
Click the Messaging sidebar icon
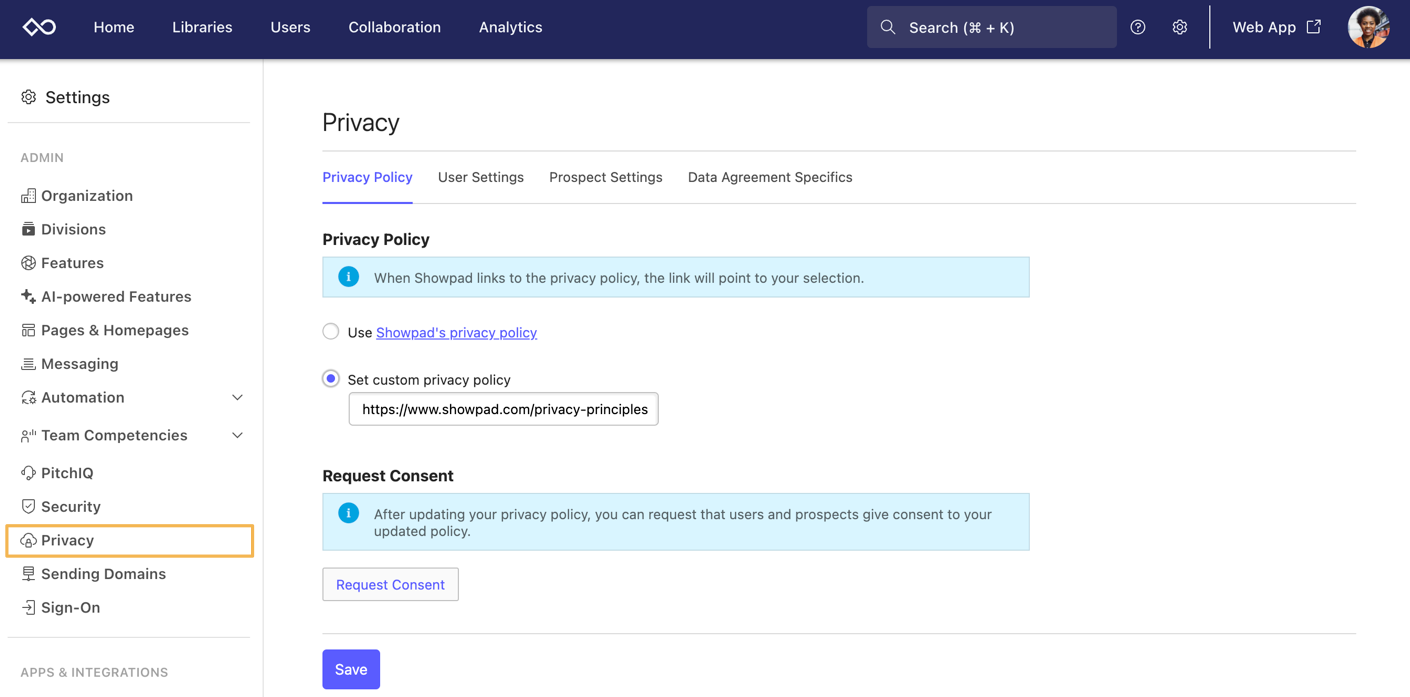[28, 364]
